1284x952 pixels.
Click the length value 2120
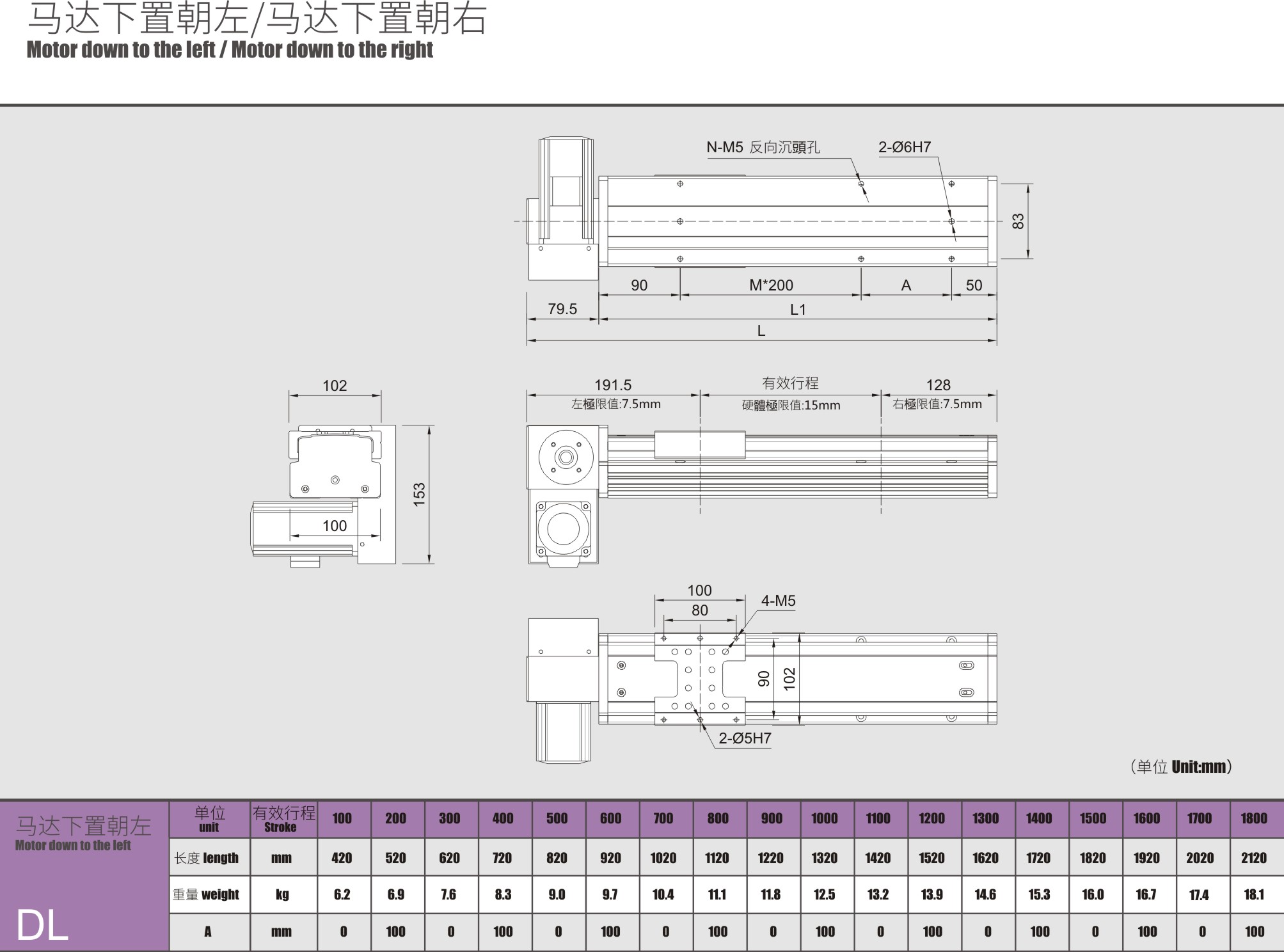point(1254,858)
